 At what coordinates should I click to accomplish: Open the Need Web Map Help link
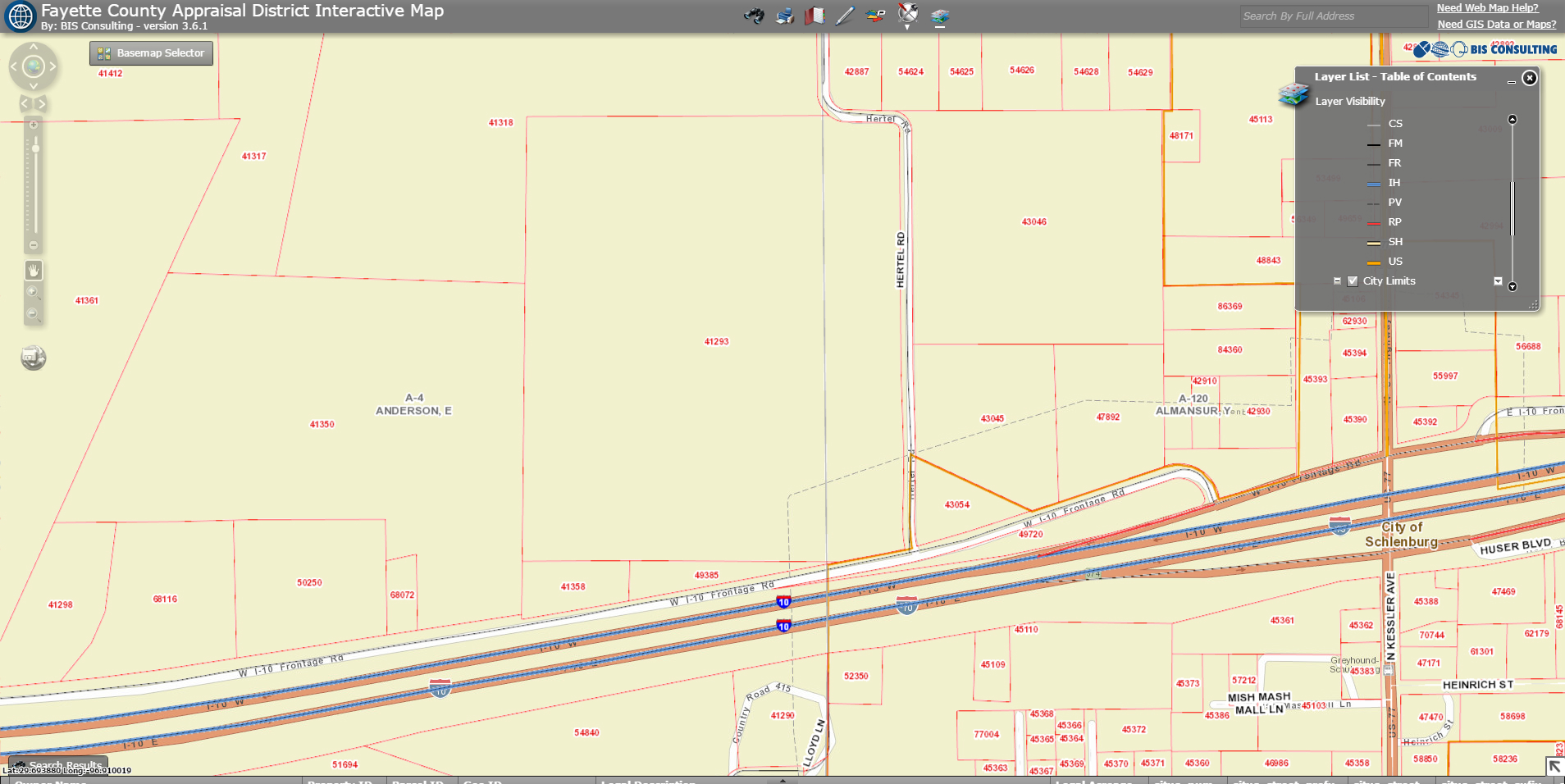tap(1487, 8)
